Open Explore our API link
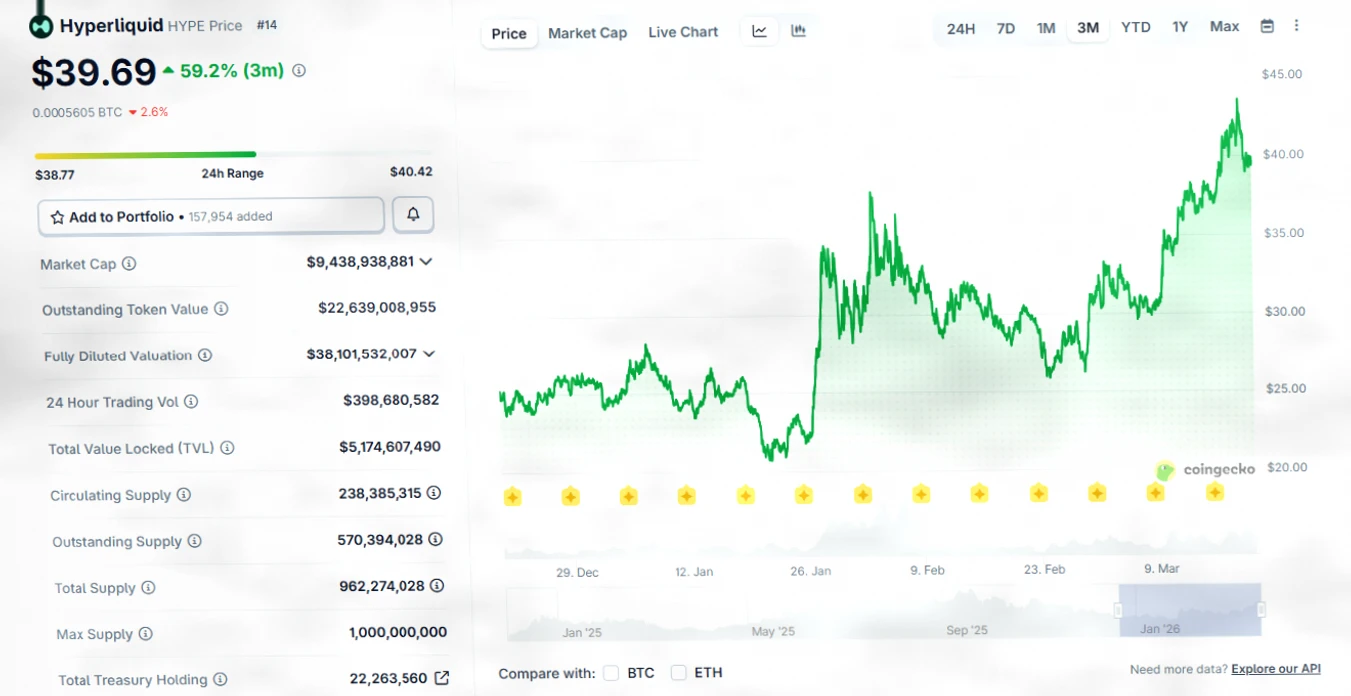The width and height of the screenshot is (1351, 696). point(1276,669)
